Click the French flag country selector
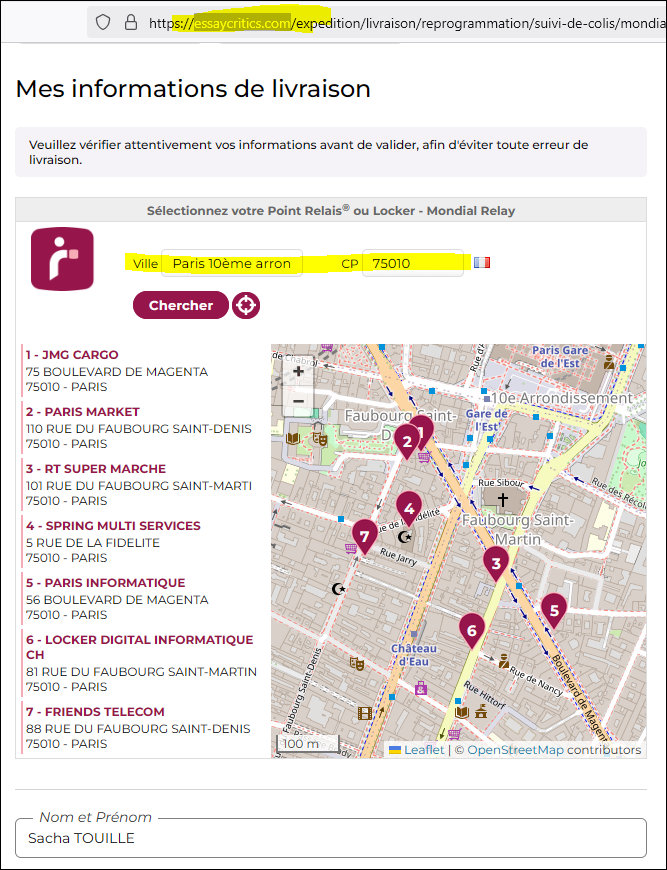The image size is (667, 870). [x=482, y=263]
